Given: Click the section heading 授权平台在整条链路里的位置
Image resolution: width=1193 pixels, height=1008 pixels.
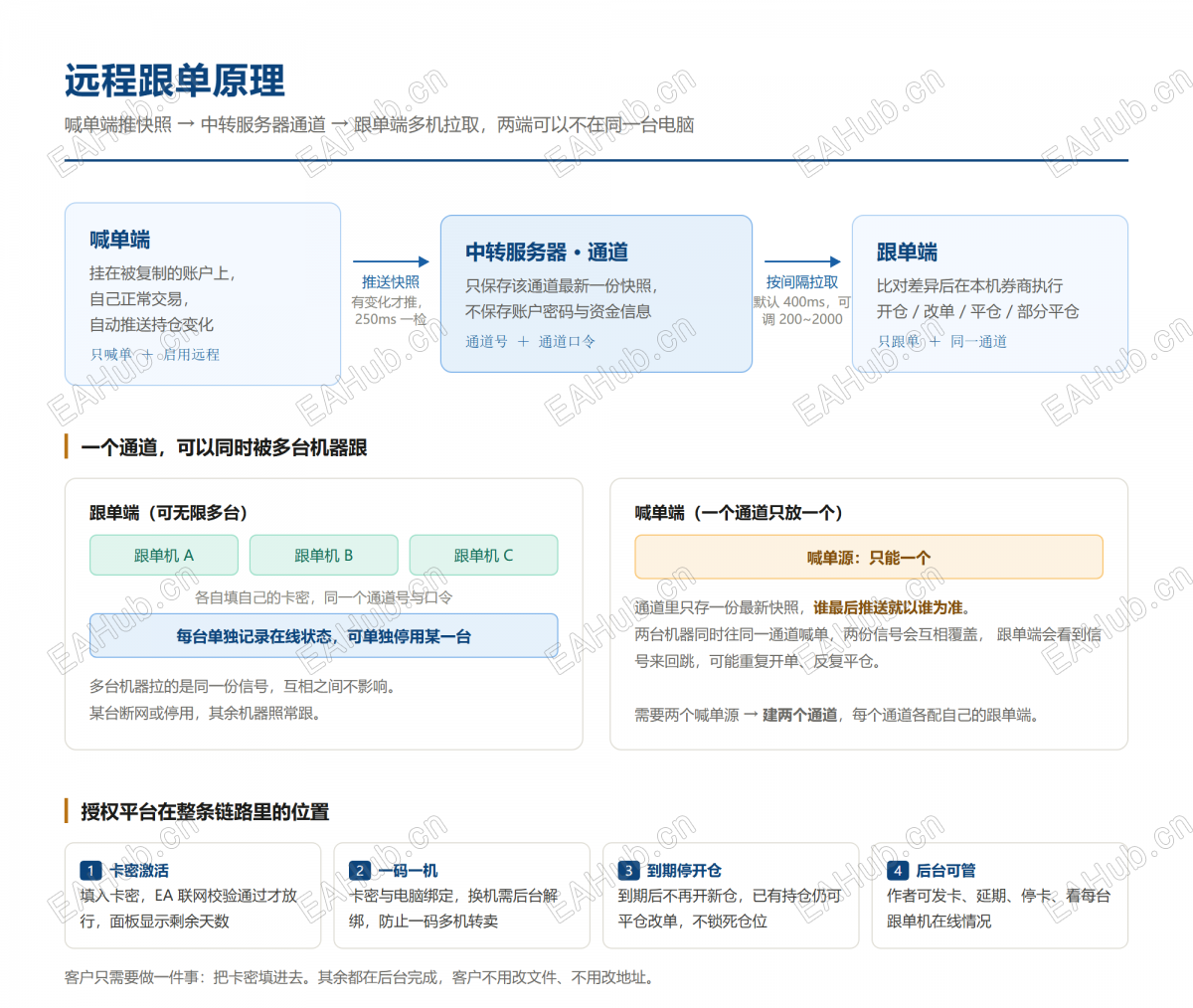Looking at the screenshot, I should [x=205, y=812].
